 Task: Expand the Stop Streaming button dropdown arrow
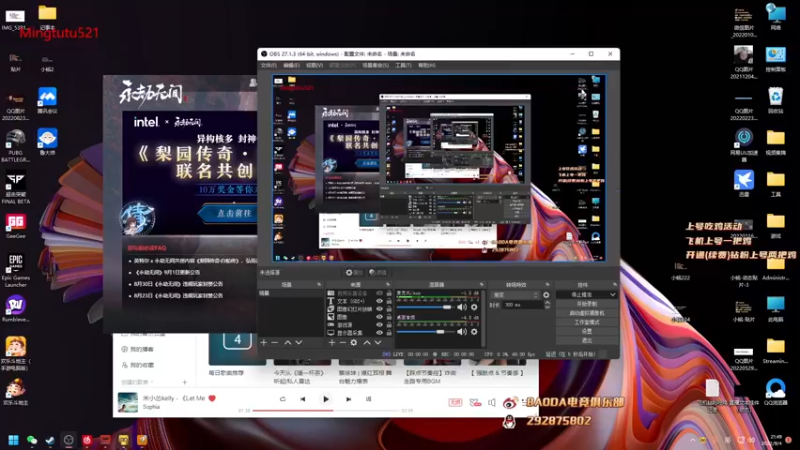[x=612, y=295]
